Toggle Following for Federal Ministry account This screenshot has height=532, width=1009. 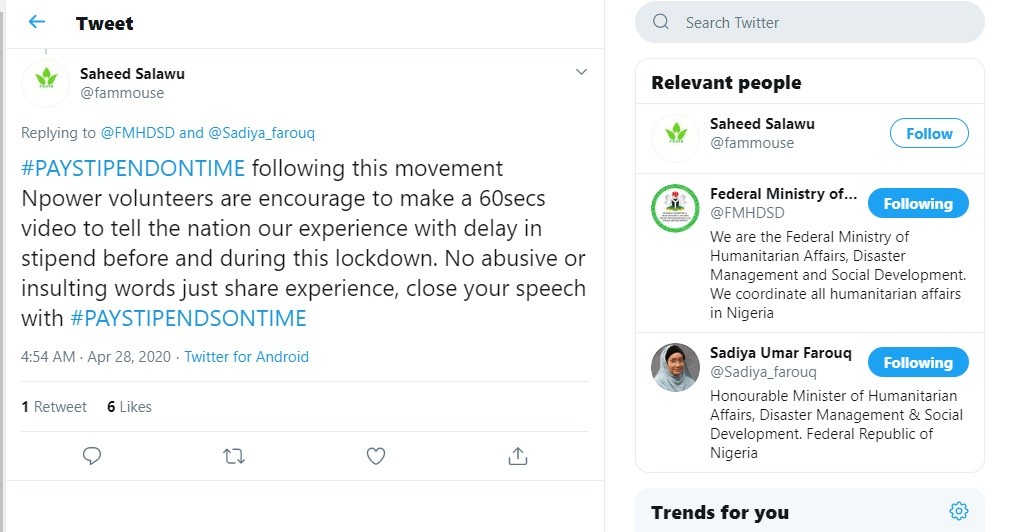point(917,204)
